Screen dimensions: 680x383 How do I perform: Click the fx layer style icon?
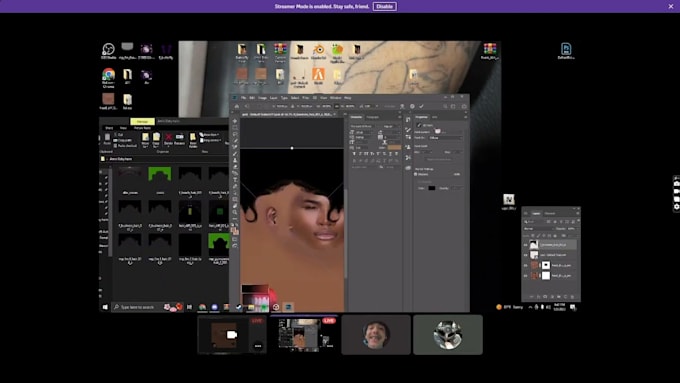[x=538, y=297]
